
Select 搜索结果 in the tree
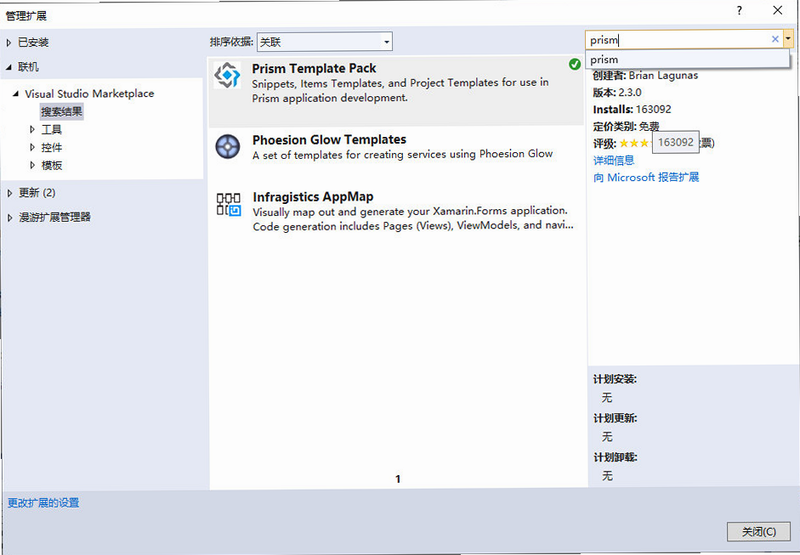tap(62, 111)
